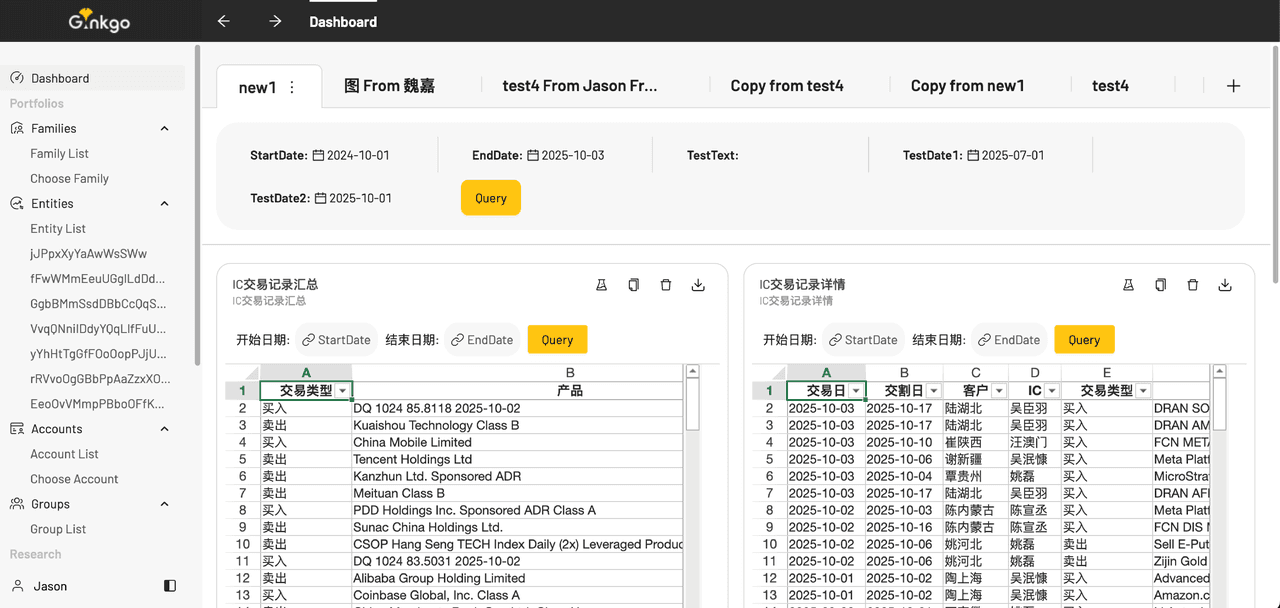Click the EndDate link chip in the 详情 panel

[x=1009, y=340]
